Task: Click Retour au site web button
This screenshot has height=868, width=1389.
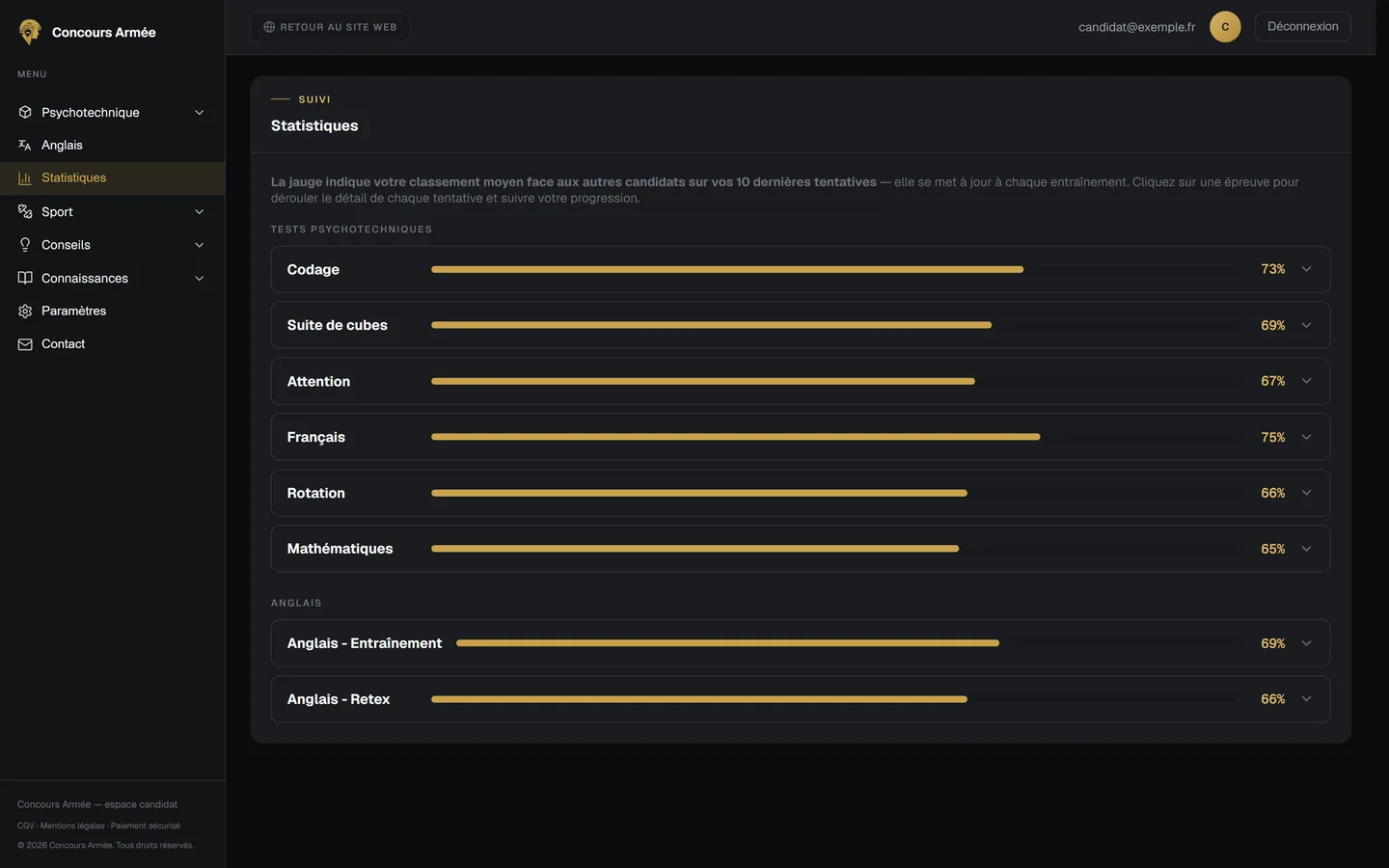Action: tap(330, 27)
